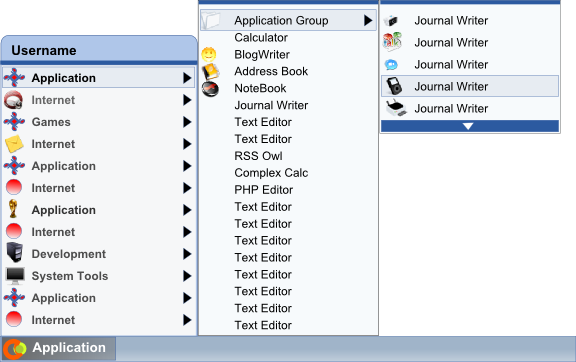Click the yellow envelope icon beside Internet
This screenshot has height=362, width=576.
(x=14, y=144)
